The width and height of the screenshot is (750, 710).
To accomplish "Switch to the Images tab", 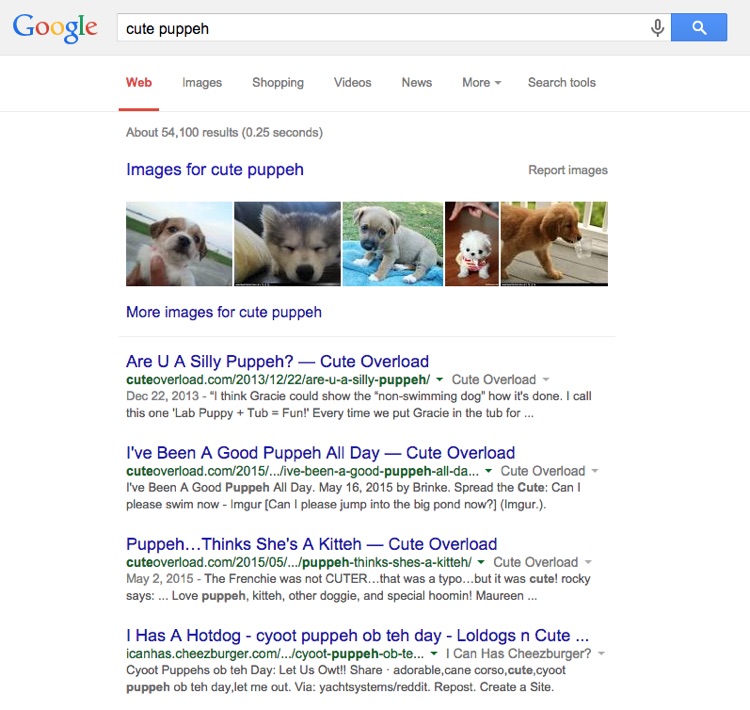I will point(202,82).
